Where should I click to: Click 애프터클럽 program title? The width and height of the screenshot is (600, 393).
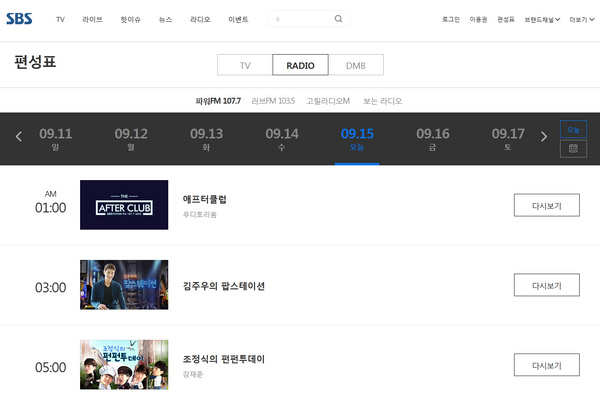pos(205,199)
